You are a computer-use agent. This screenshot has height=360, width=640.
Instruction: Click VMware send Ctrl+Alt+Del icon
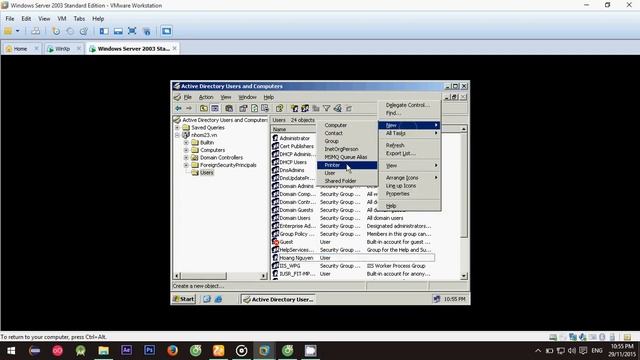(x=36, y=31)
